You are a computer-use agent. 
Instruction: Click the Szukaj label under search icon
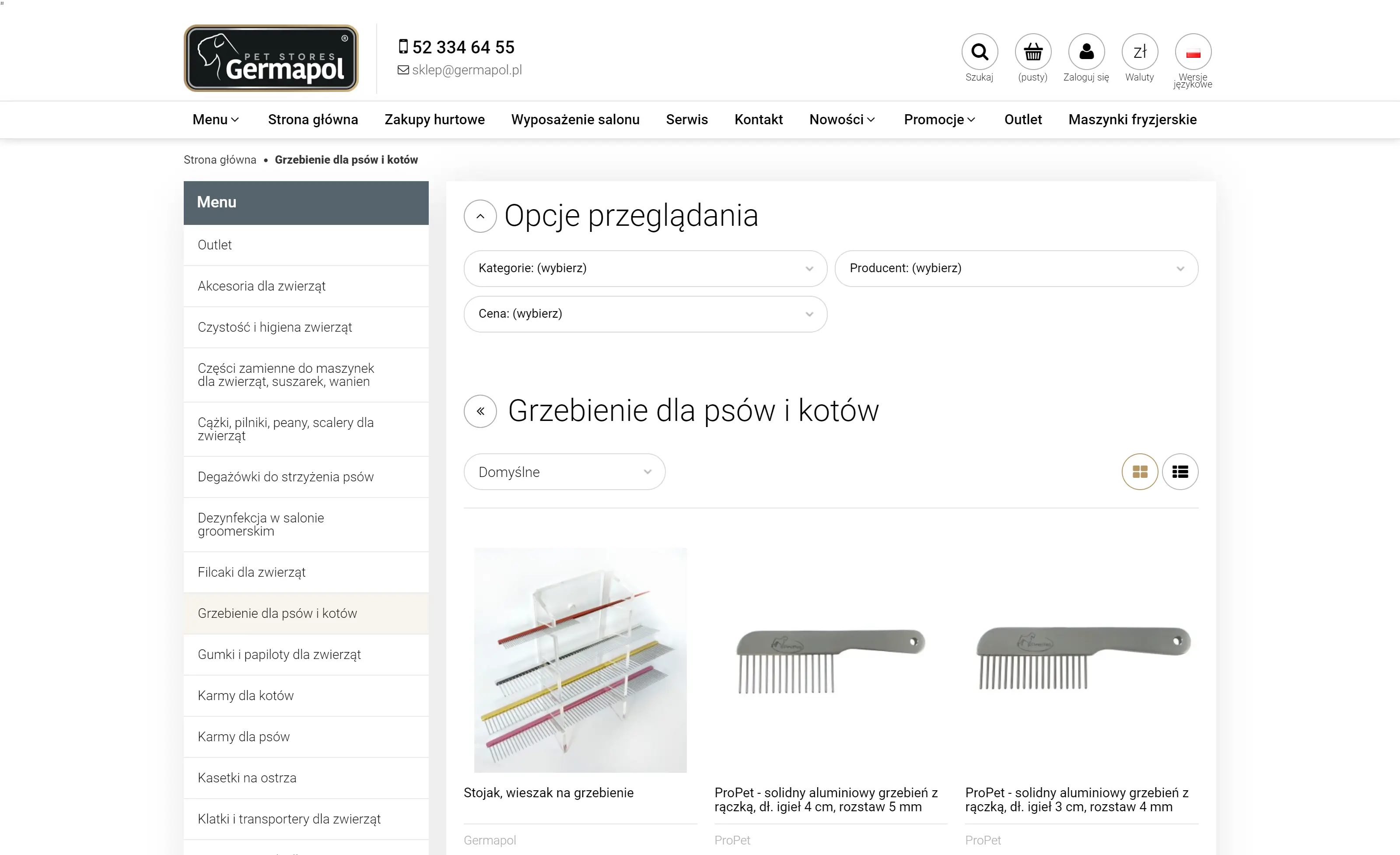[979, 77]
